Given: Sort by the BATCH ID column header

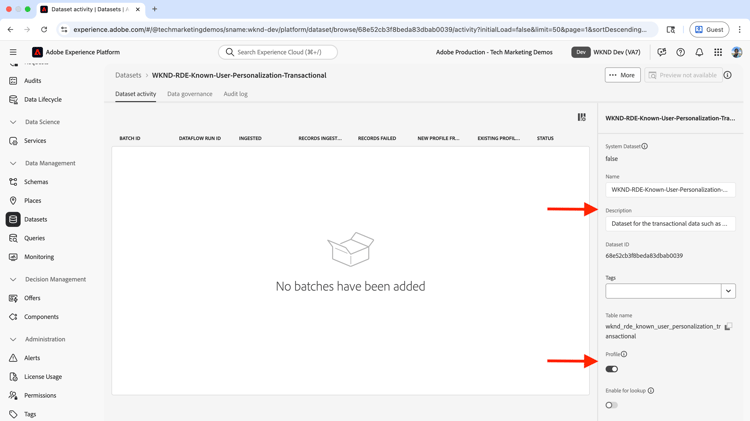Looking at the screenshot, I should coord(130,138).
